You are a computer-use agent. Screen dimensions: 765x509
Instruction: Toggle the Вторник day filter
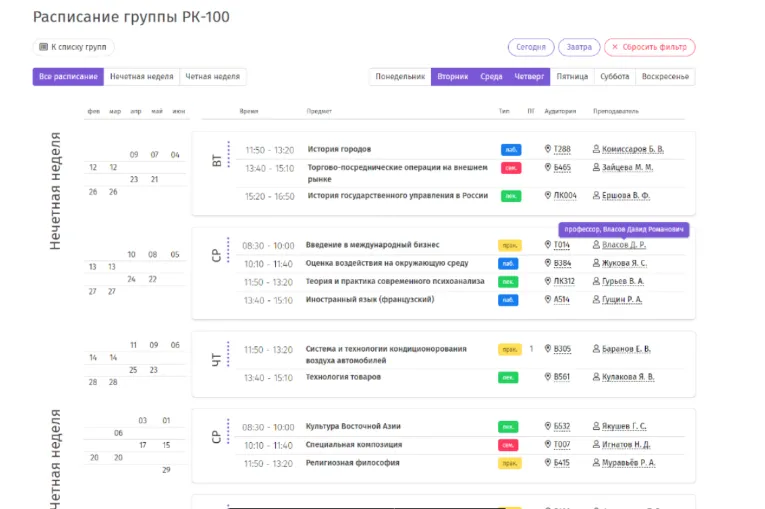pos(452,77)
